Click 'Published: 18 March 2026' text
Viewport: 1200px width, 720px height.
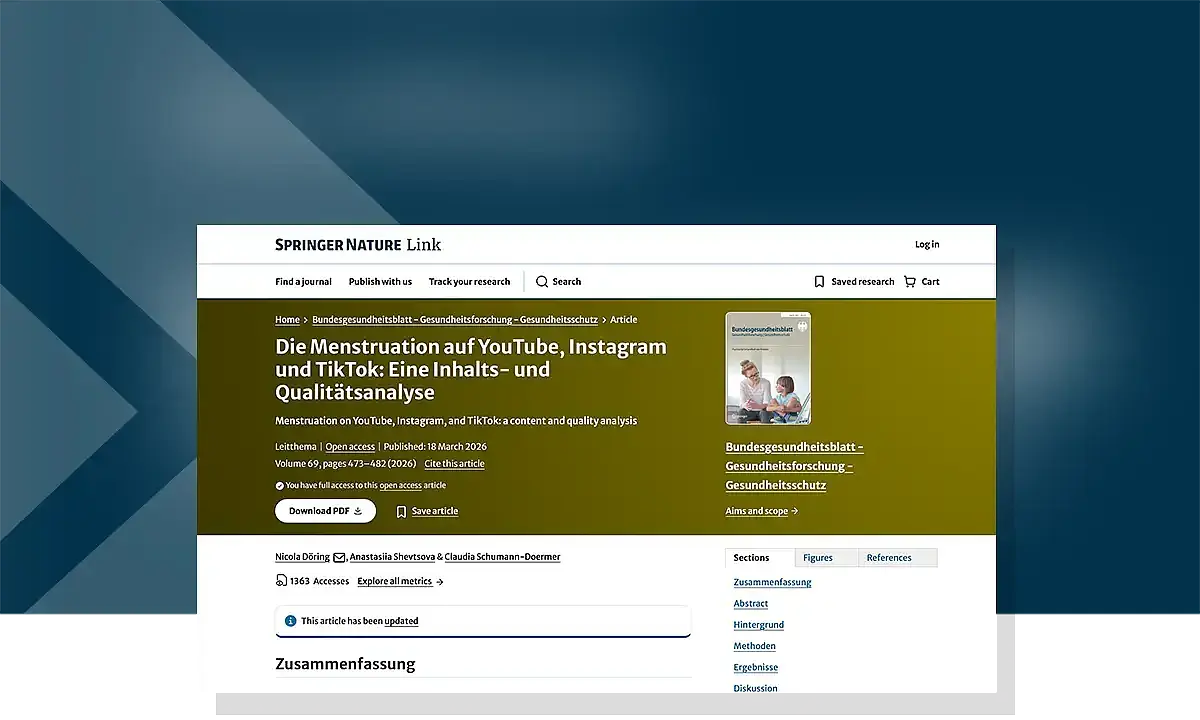pyautogui.click(x=435, y=447)
